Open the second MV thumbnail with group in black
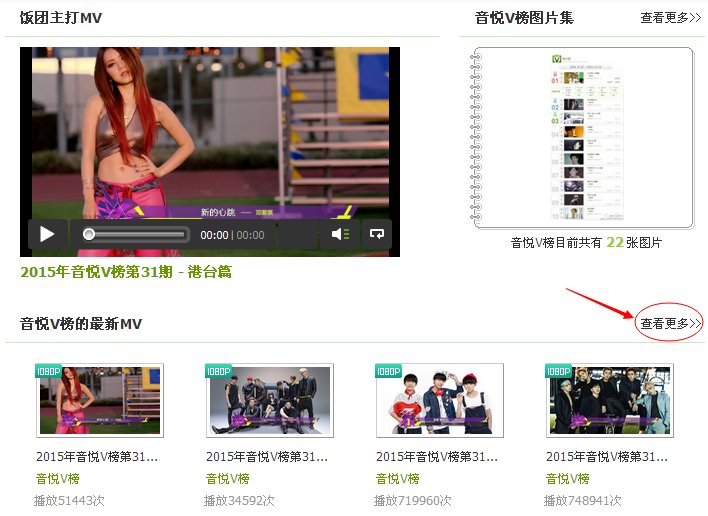The width and height of the screenshot is (708, 516). click(270, 402)
